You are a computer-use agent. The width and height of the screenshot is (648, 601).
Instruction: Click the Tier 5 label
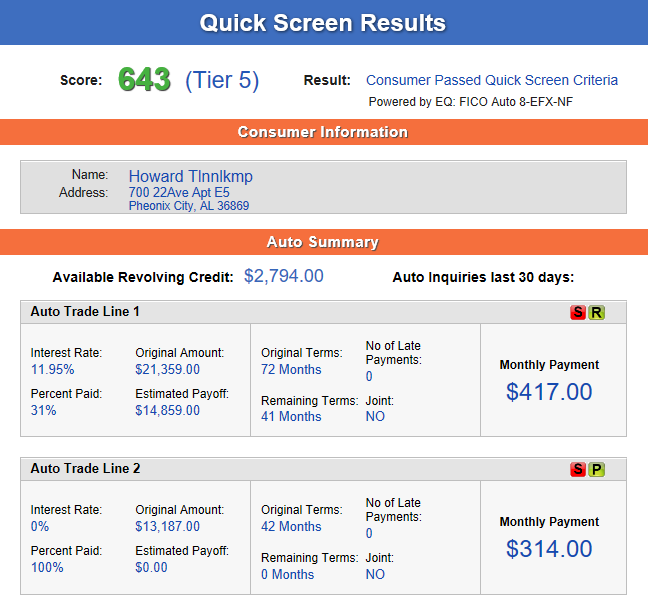[222, 81]
